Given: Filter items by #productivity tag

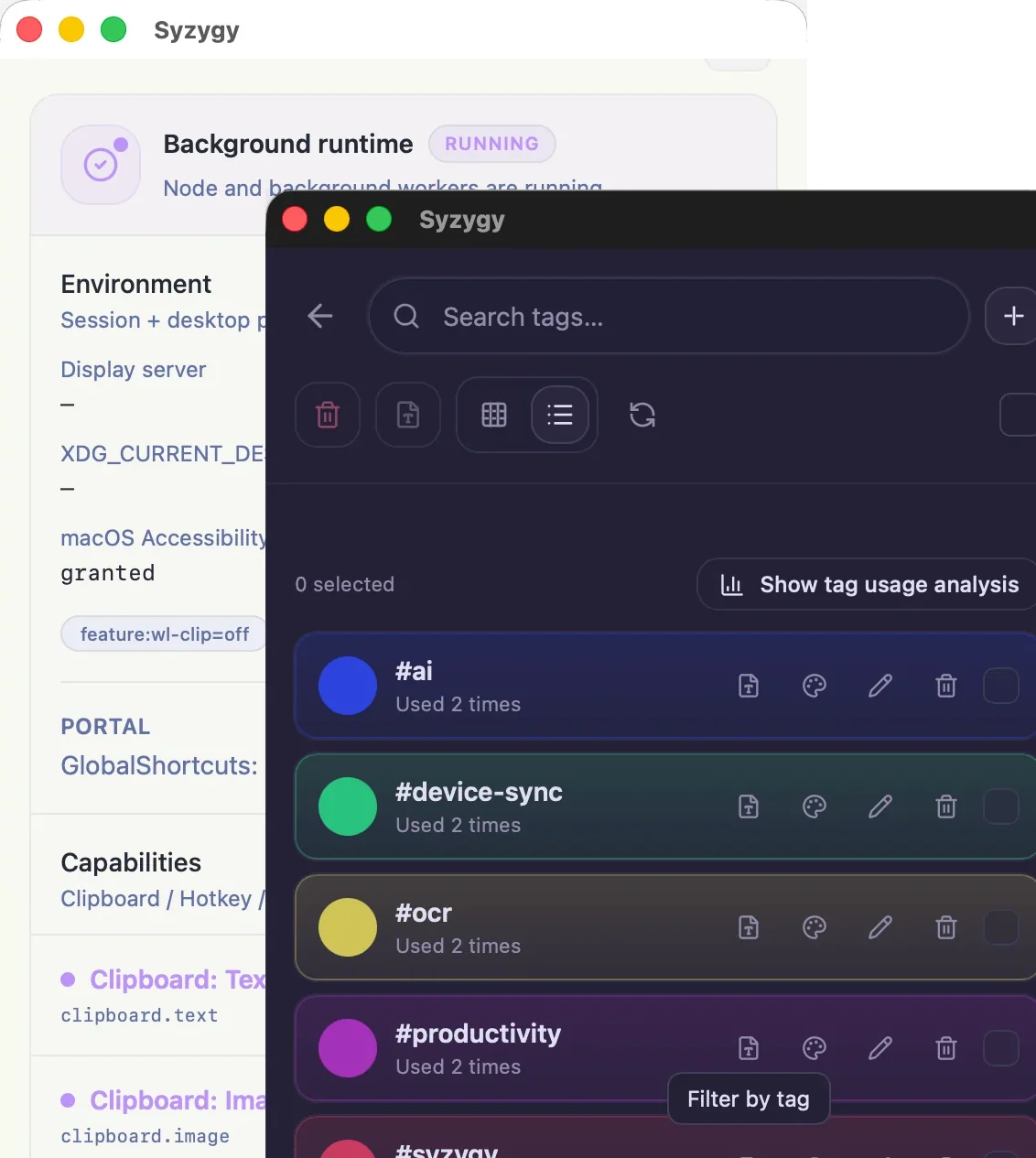Looking at the screenshot, I should click(749, 1048).
